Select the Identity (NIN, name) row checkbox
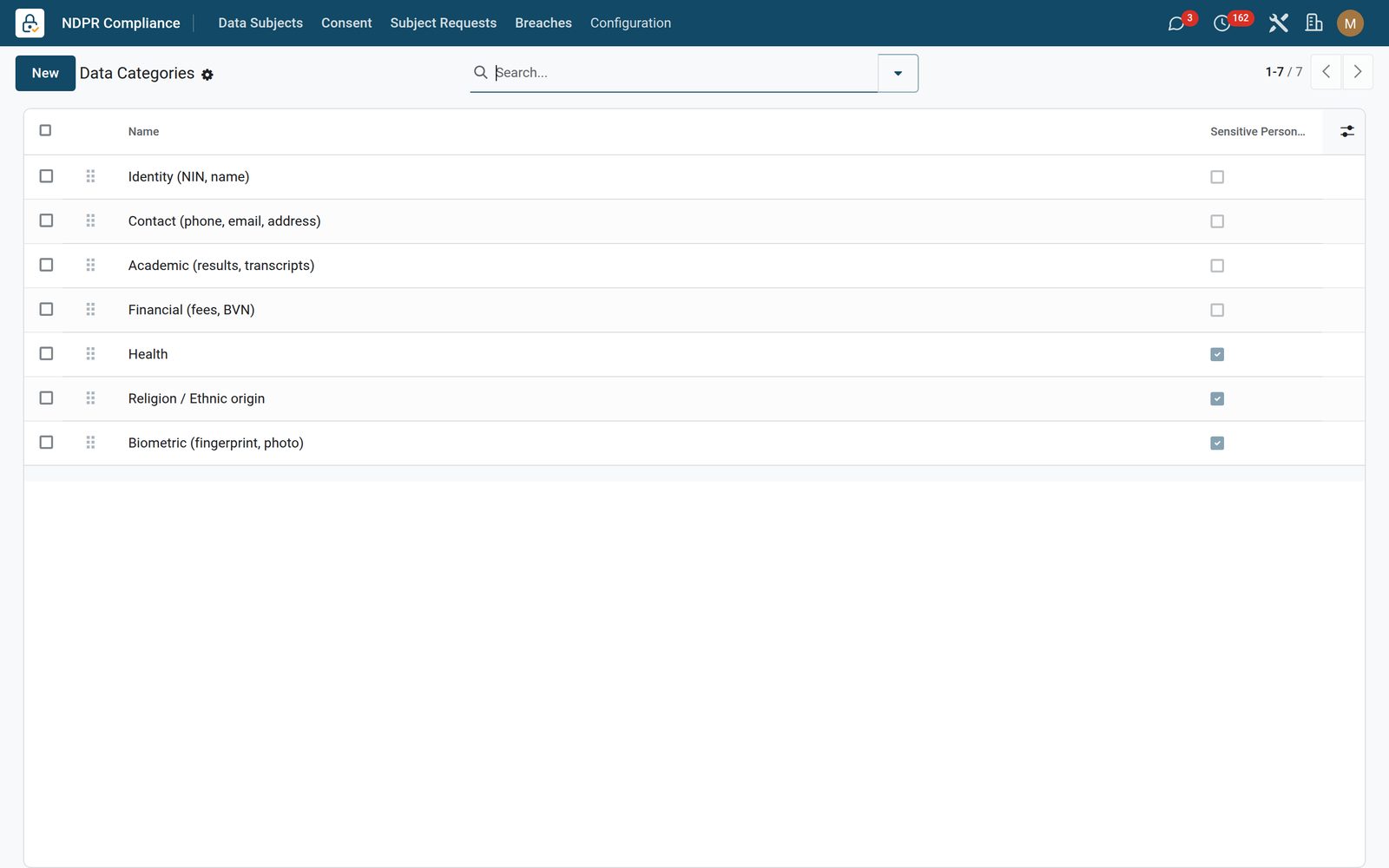This screenshot has width=1389, height=868. 46,176
